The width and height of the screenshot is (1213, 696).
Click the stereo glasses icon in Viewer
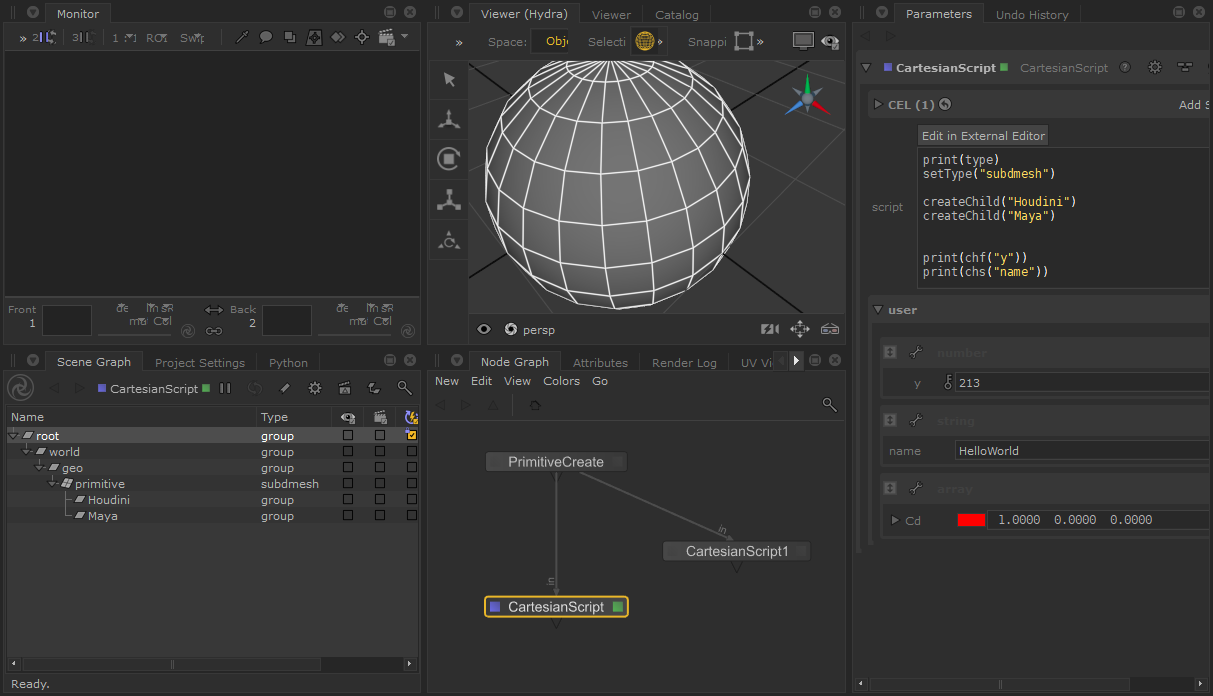click(830, 329)
